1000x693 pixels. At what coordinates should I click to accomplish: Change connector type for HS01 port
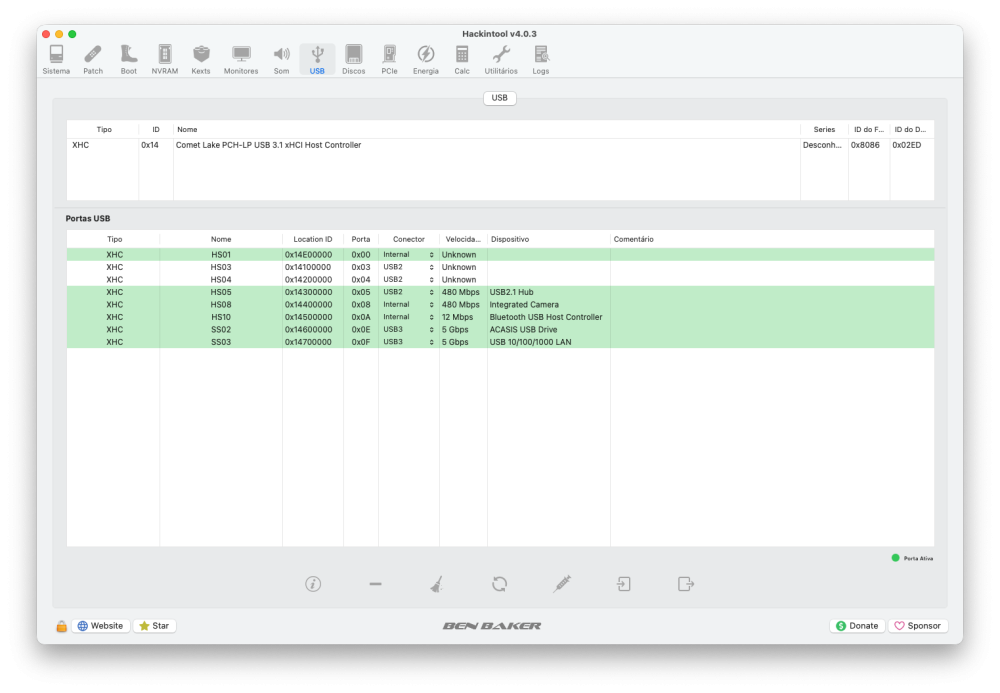[408, 254]
